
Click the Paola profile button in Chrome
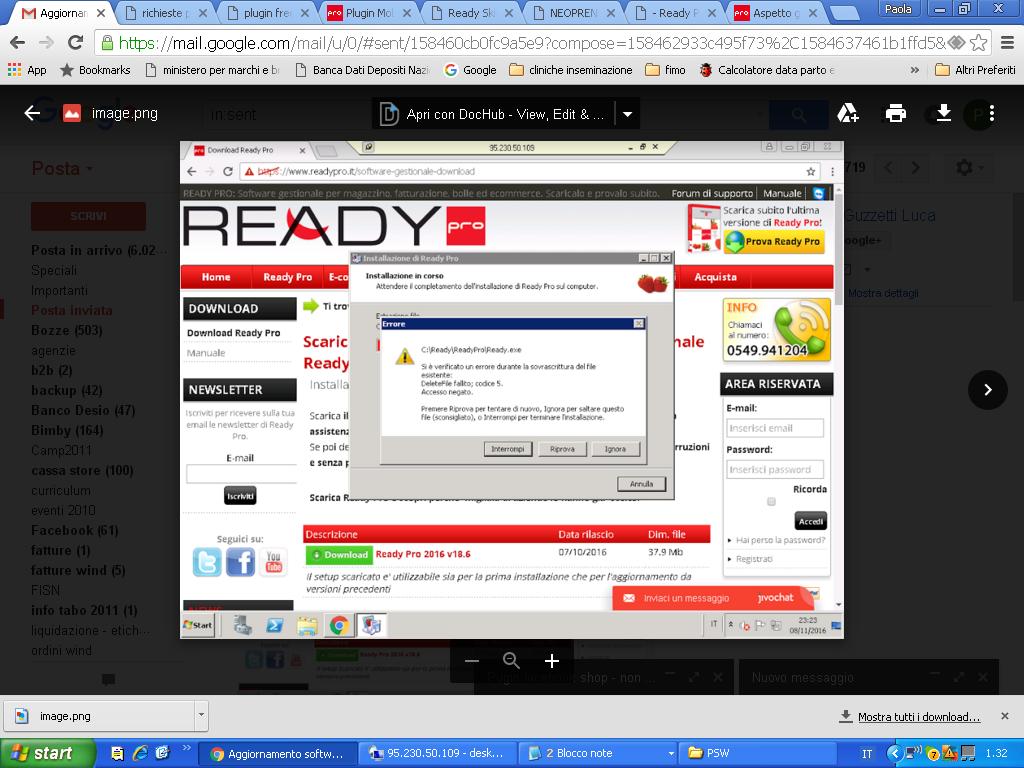898,9
